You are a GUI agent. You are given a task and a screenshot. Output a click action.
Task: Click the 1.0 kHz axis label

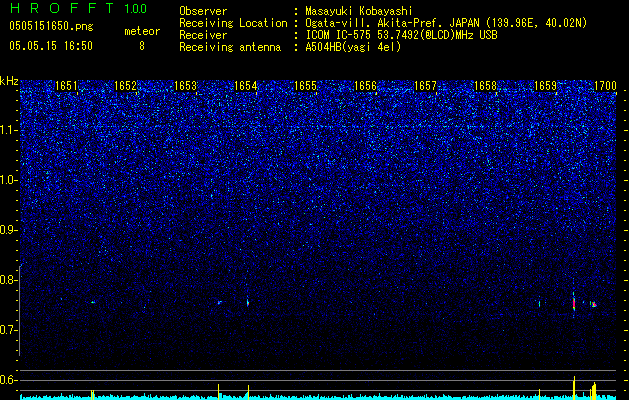coord(9,180)
